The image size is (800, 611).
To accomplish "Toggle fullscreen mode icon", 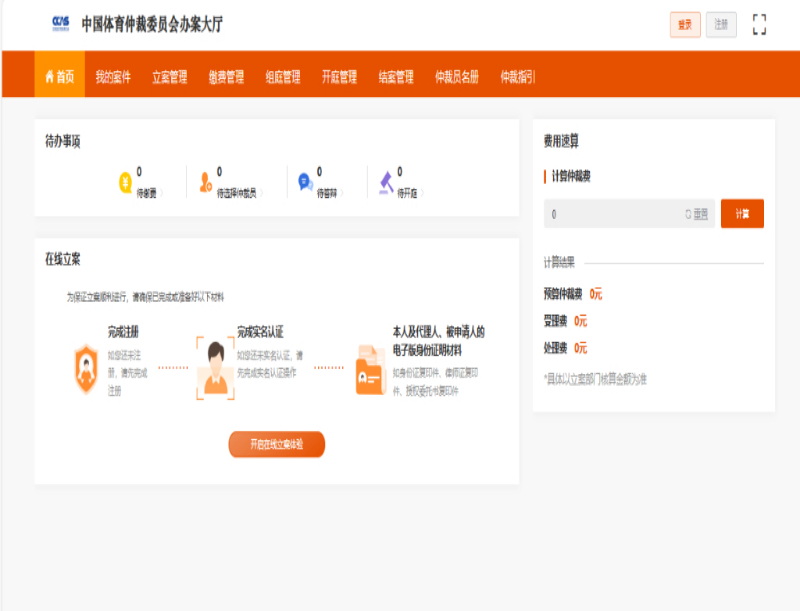I will pos(759,25).
